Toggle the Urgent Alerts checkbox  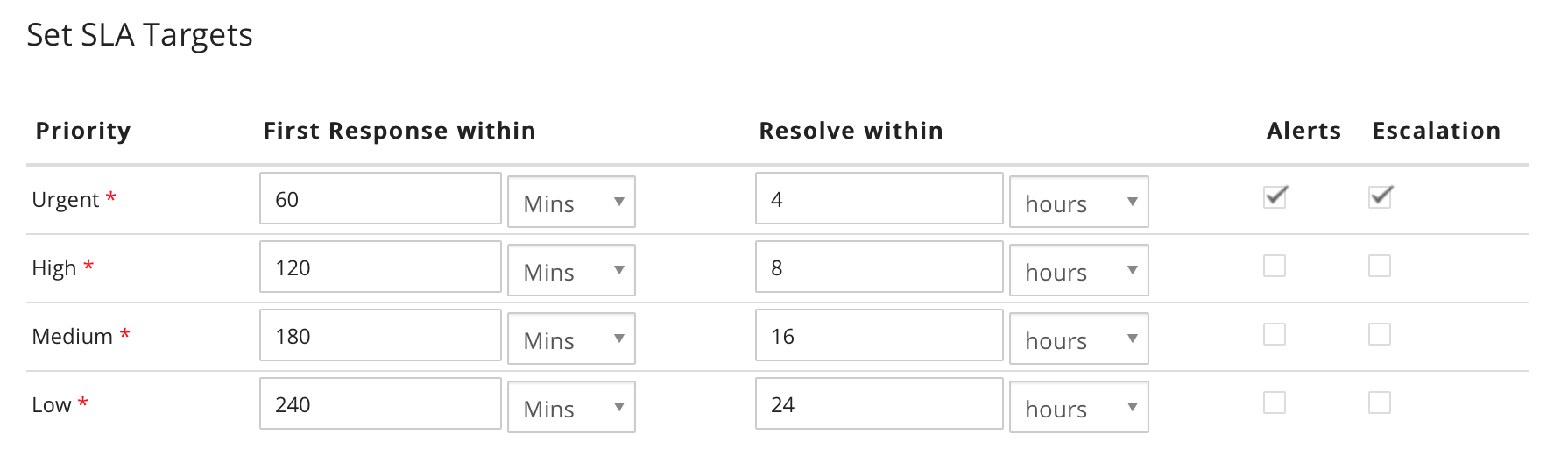point(1275,197)
